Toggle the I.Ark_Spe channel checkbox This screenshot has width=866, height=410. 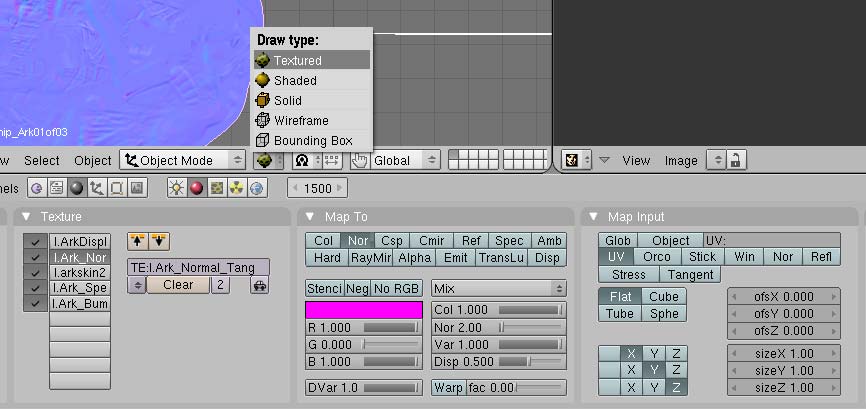(36, 288)
